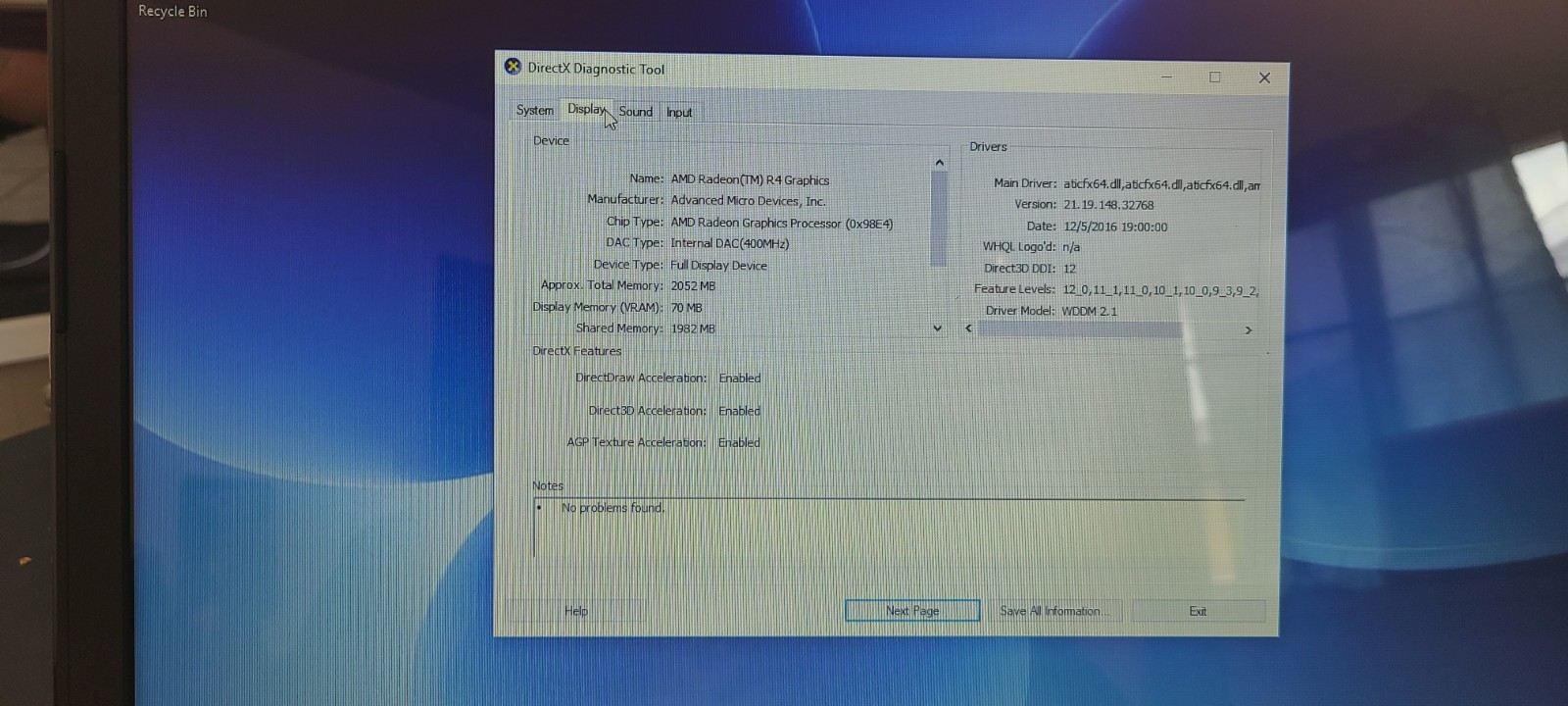Click the Device panel vertical scrollbar thumb

pyautogui.click(x=939, y=219)
